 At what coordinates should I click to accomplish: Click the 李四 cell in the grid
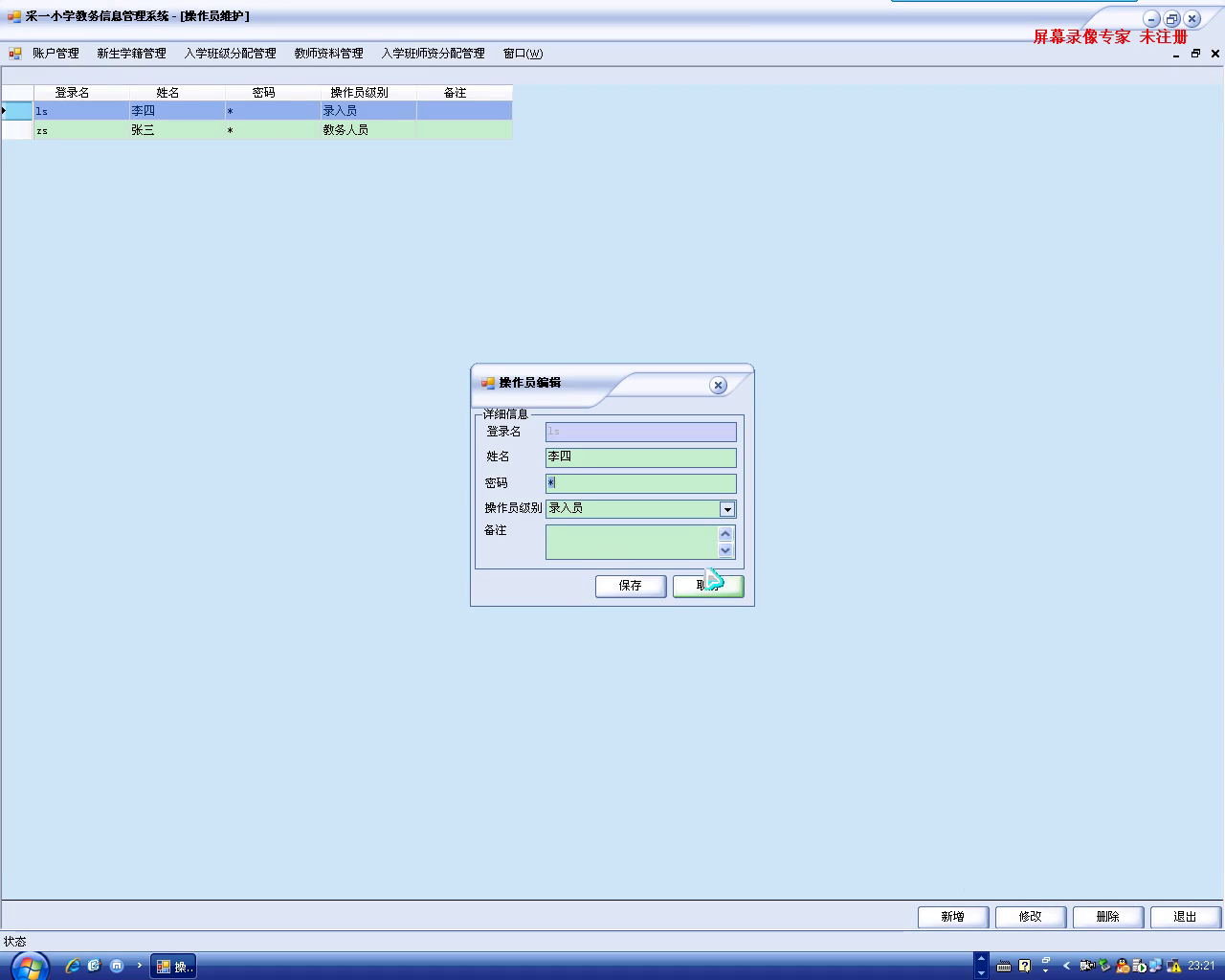[x=177, y=111]
